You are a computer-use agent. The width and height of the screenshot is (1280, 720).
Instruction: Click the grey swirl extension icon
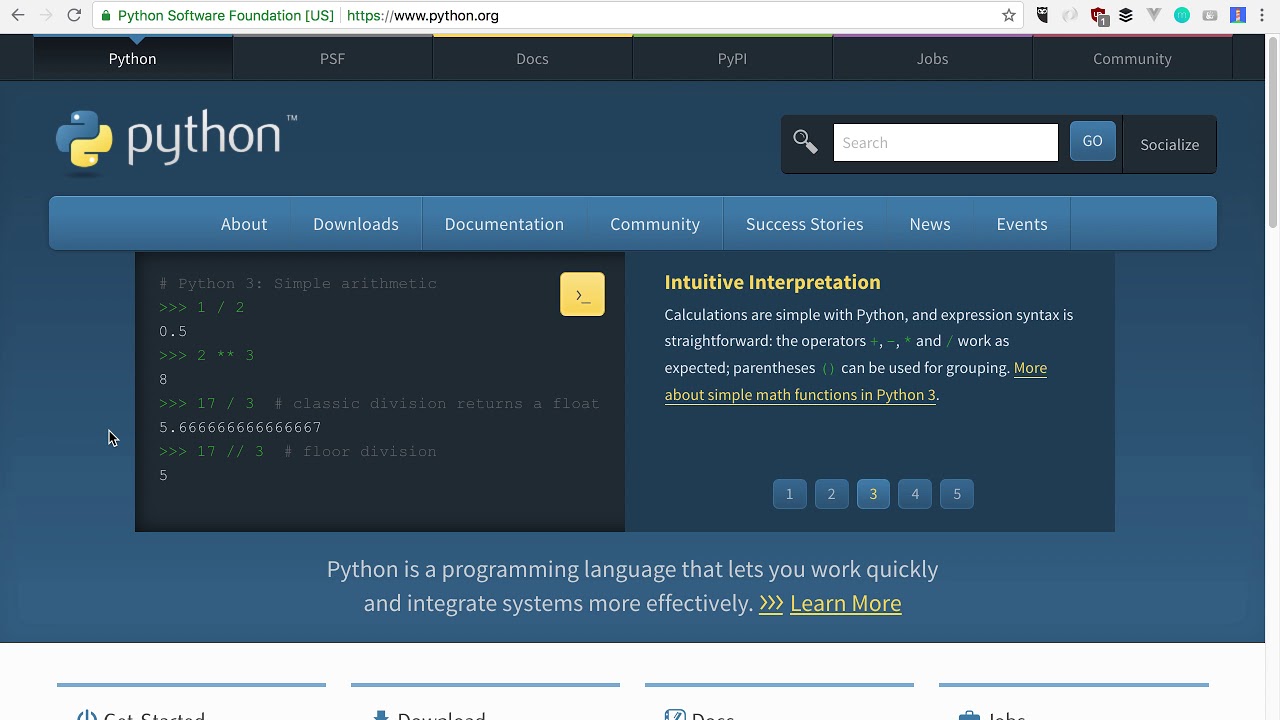1071,15
